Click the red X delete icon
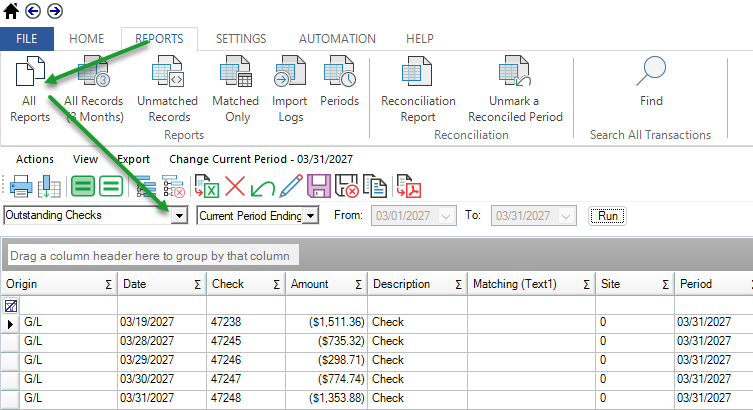 235,186
